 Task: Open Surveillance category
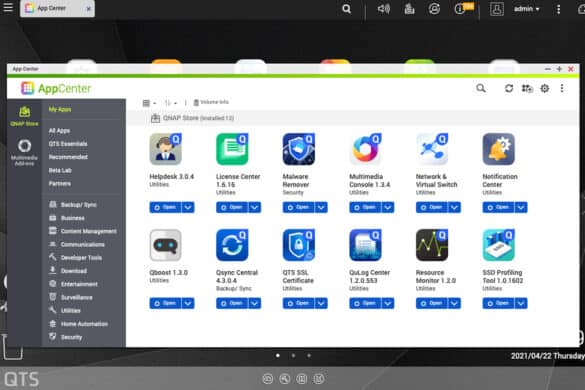point(71,297)
